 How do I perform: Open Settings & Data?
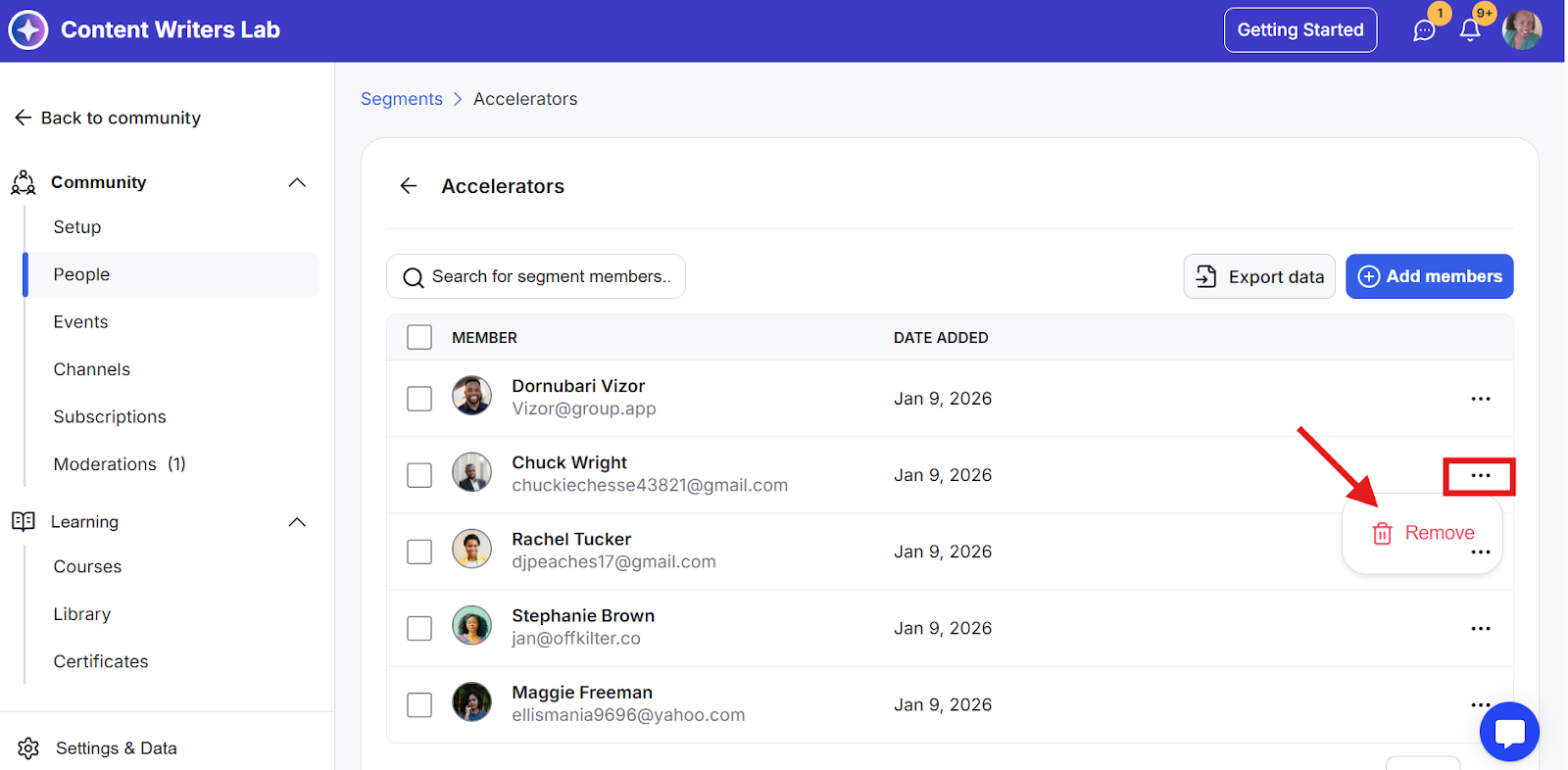click(117, 748)
